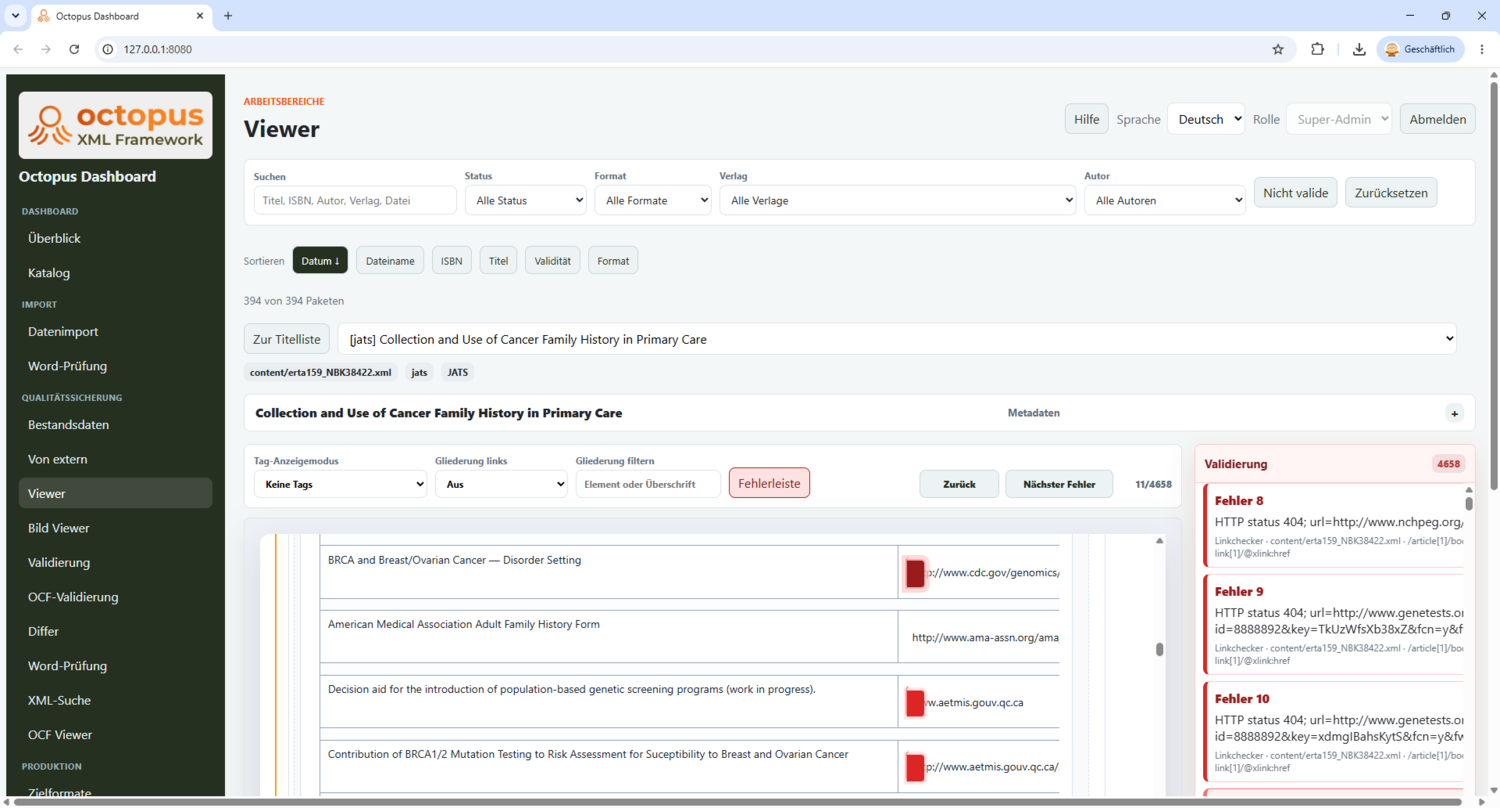The width and height of the screenshot is (1500, 808).
Task: Go back in browser history
Action: pos(18,49)
